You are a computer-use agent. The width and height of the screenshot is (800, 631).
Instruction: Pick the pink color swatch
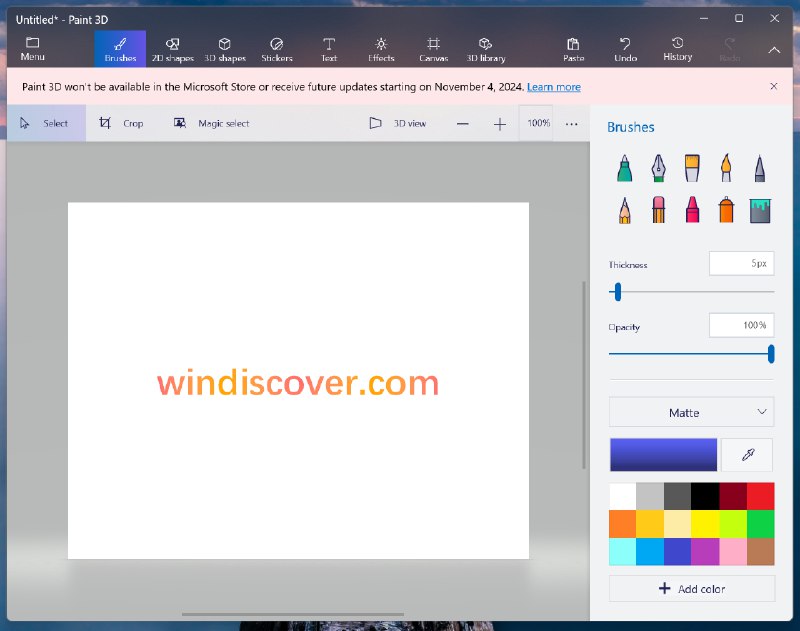733,551
